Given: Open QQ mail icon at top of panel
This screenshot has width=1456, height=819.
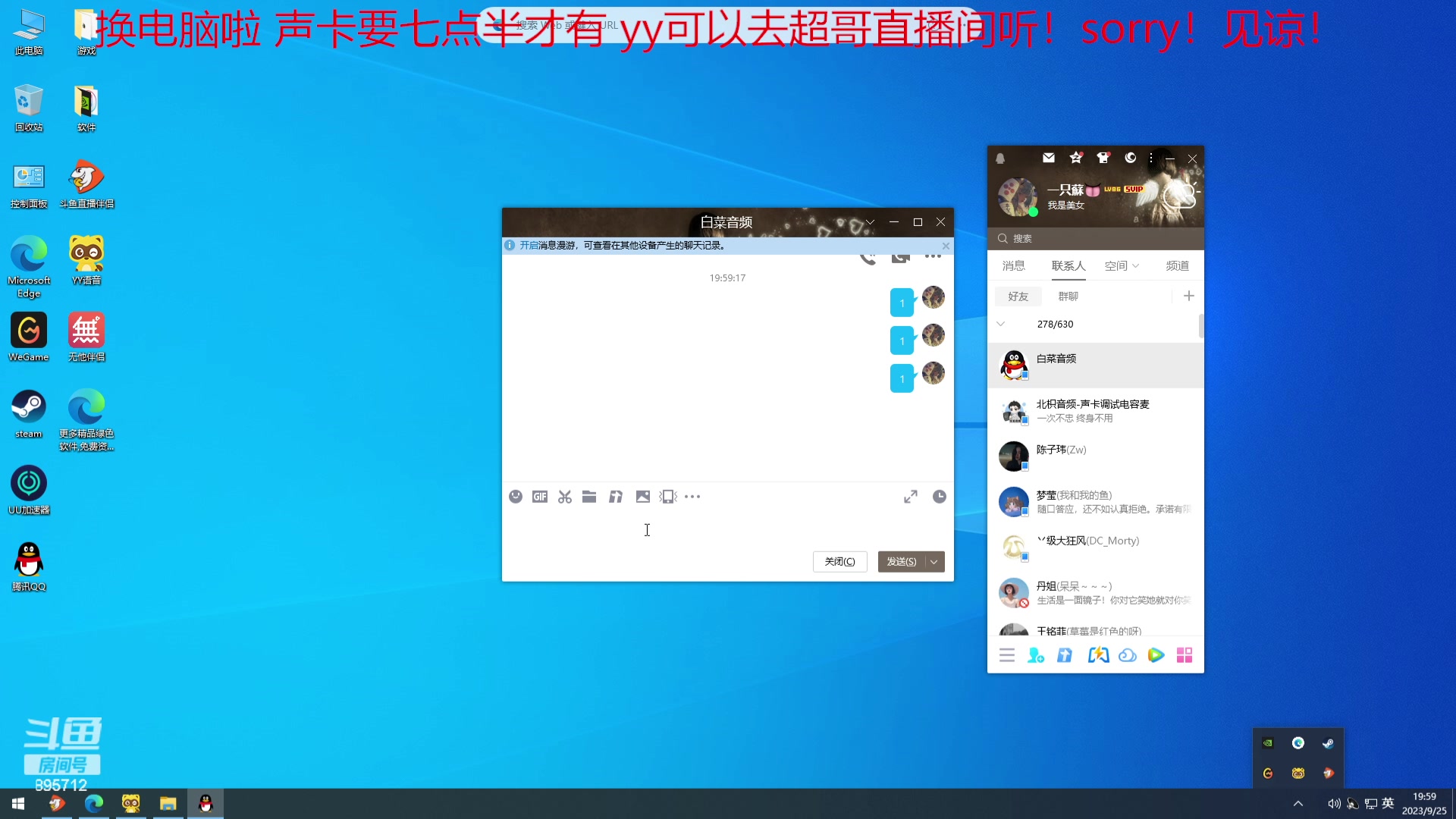Looking at the screenshot, I should [x=1049, y=158].
